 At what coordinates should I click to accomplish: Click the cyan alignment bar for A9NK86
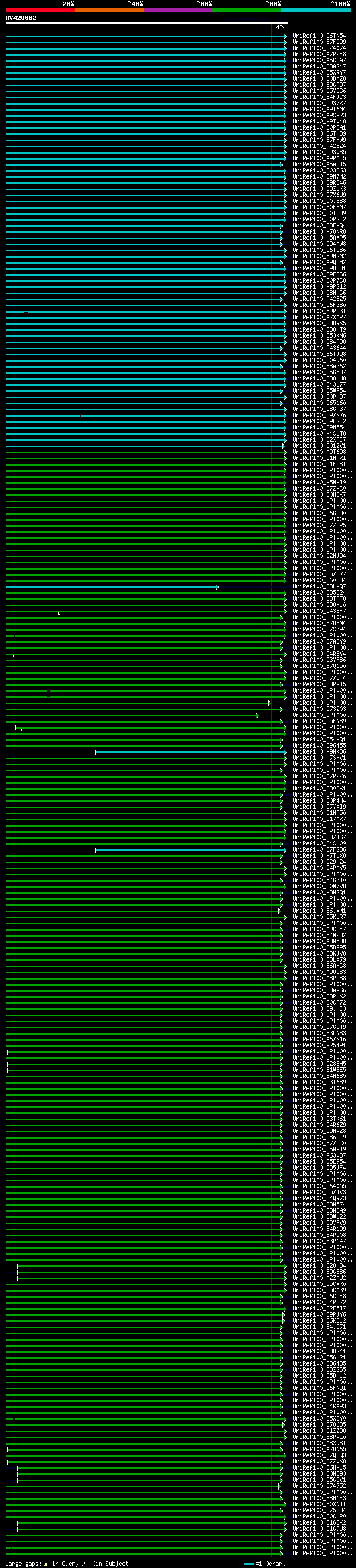(190, 753)
